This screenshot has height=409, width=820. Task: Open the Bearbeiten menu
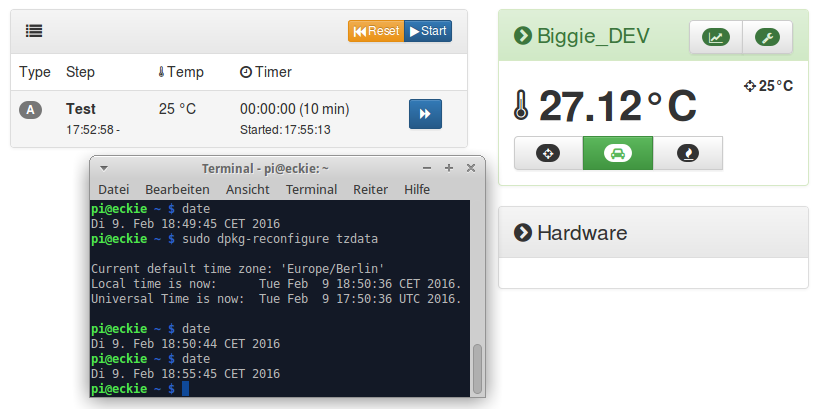(x=177, y=189)
